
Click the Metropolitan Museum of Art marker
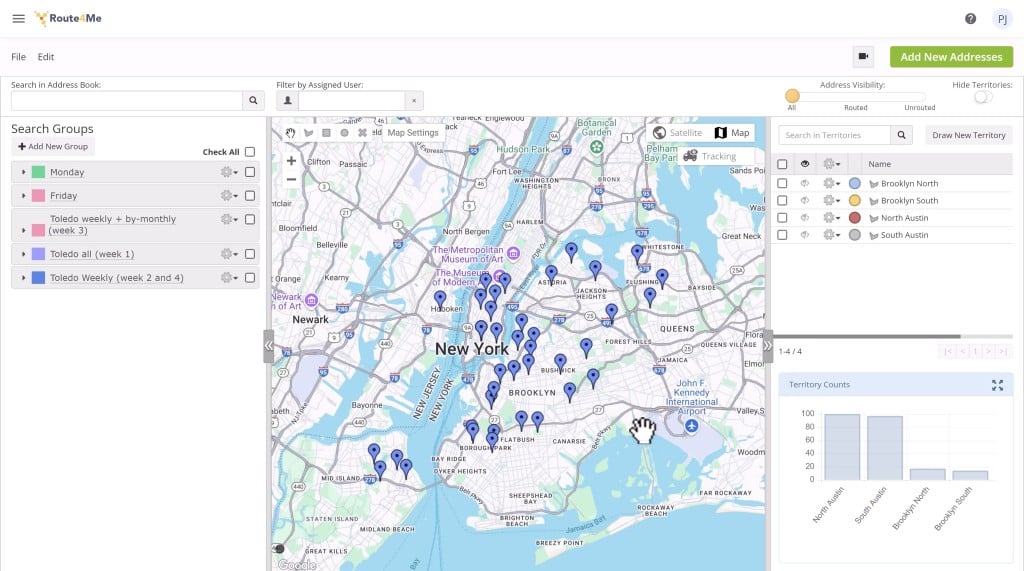(514, 253)
